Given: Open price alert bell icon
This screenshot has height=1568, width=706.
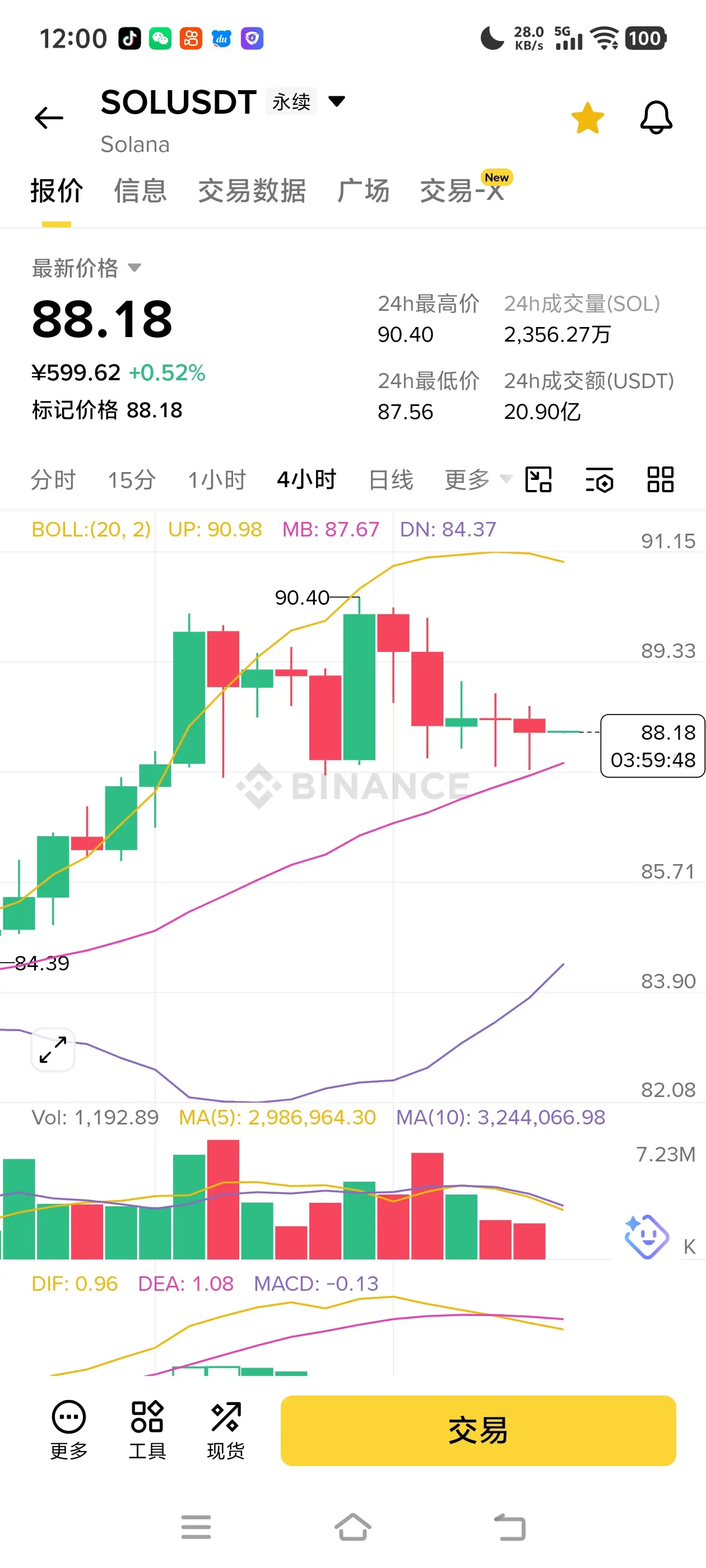Looking at the screenshot, I should pyautogui.click(x=656, y=118).
